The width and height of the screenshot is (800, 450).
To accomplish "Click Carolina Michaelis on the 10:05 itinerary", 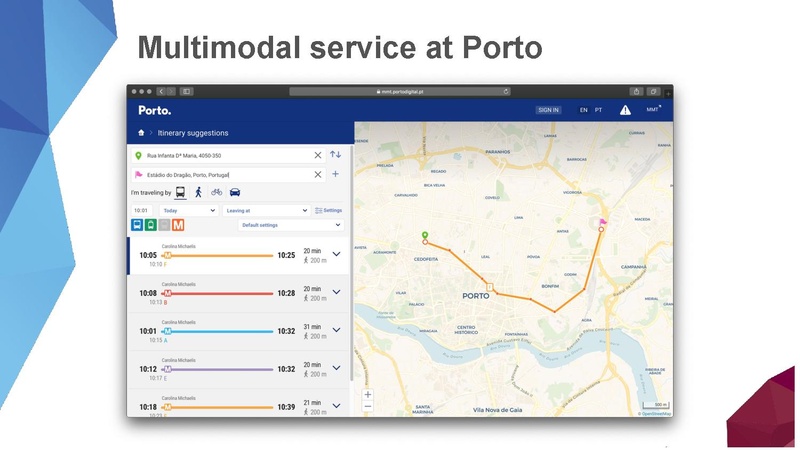I will tap(179, 246).
